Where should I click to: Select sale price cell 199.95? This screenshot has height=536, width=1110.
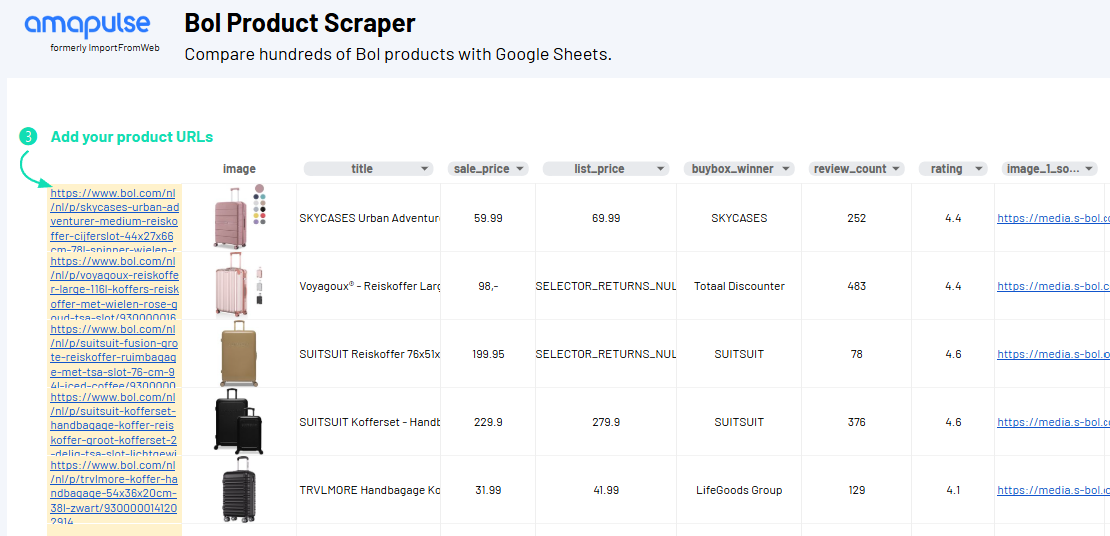[x=488, y=354]
